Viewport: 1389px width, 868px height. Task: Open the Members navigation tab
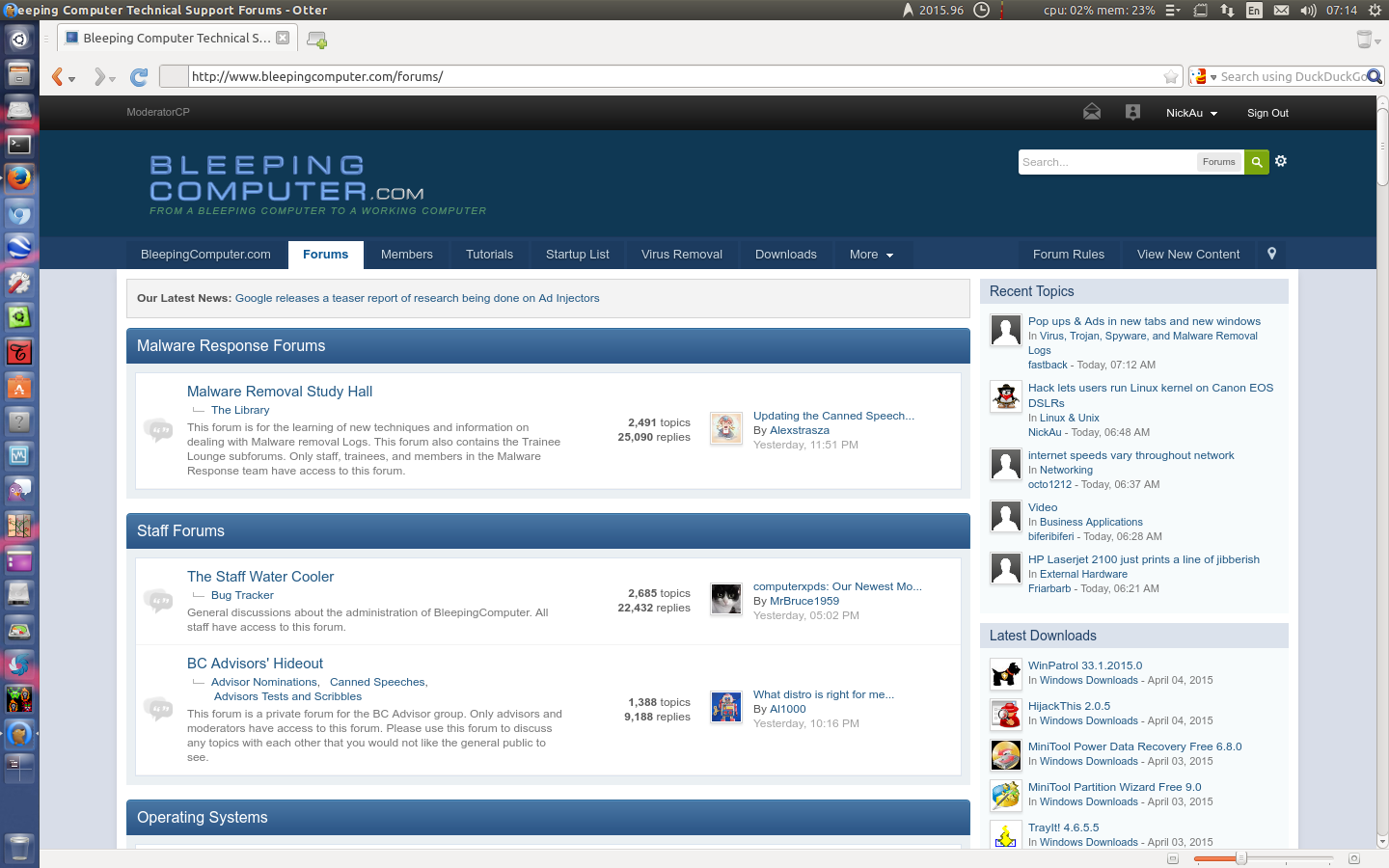pos(407,255)
